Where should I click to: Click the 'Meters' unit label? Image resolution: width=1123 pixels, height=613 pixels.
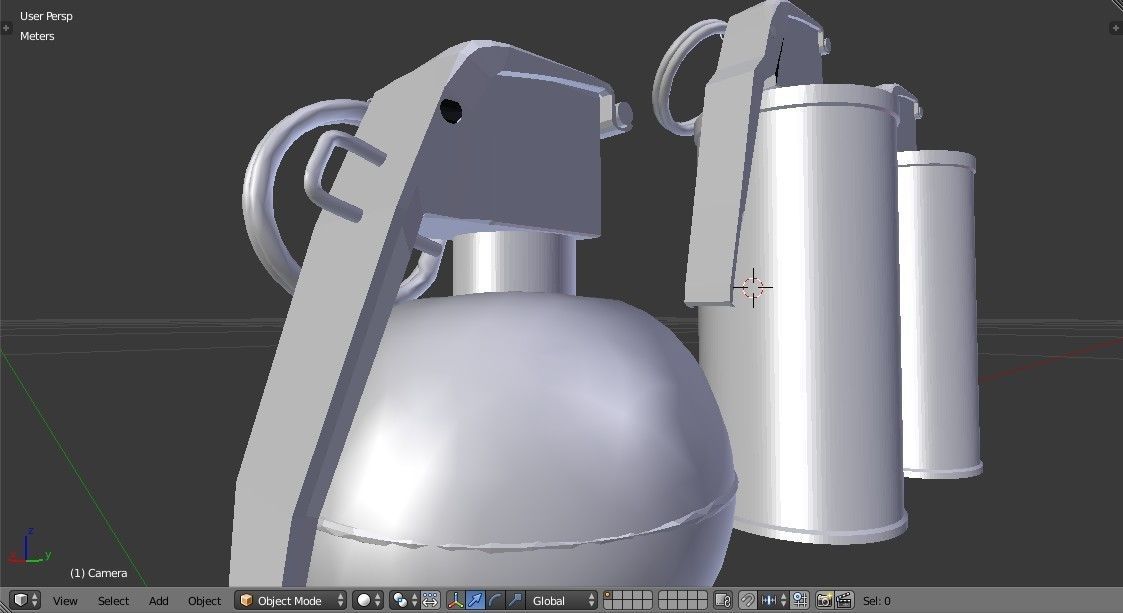(x=37, y=36)
